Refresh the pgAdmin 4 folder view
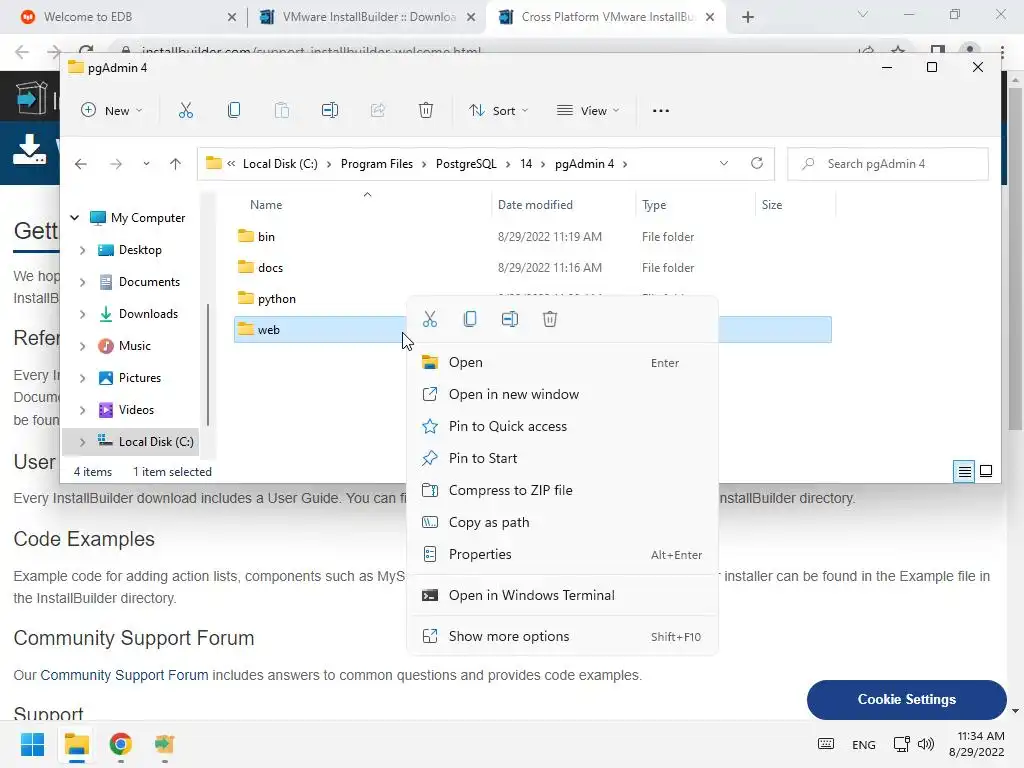1024x768 pixels. 757,163
